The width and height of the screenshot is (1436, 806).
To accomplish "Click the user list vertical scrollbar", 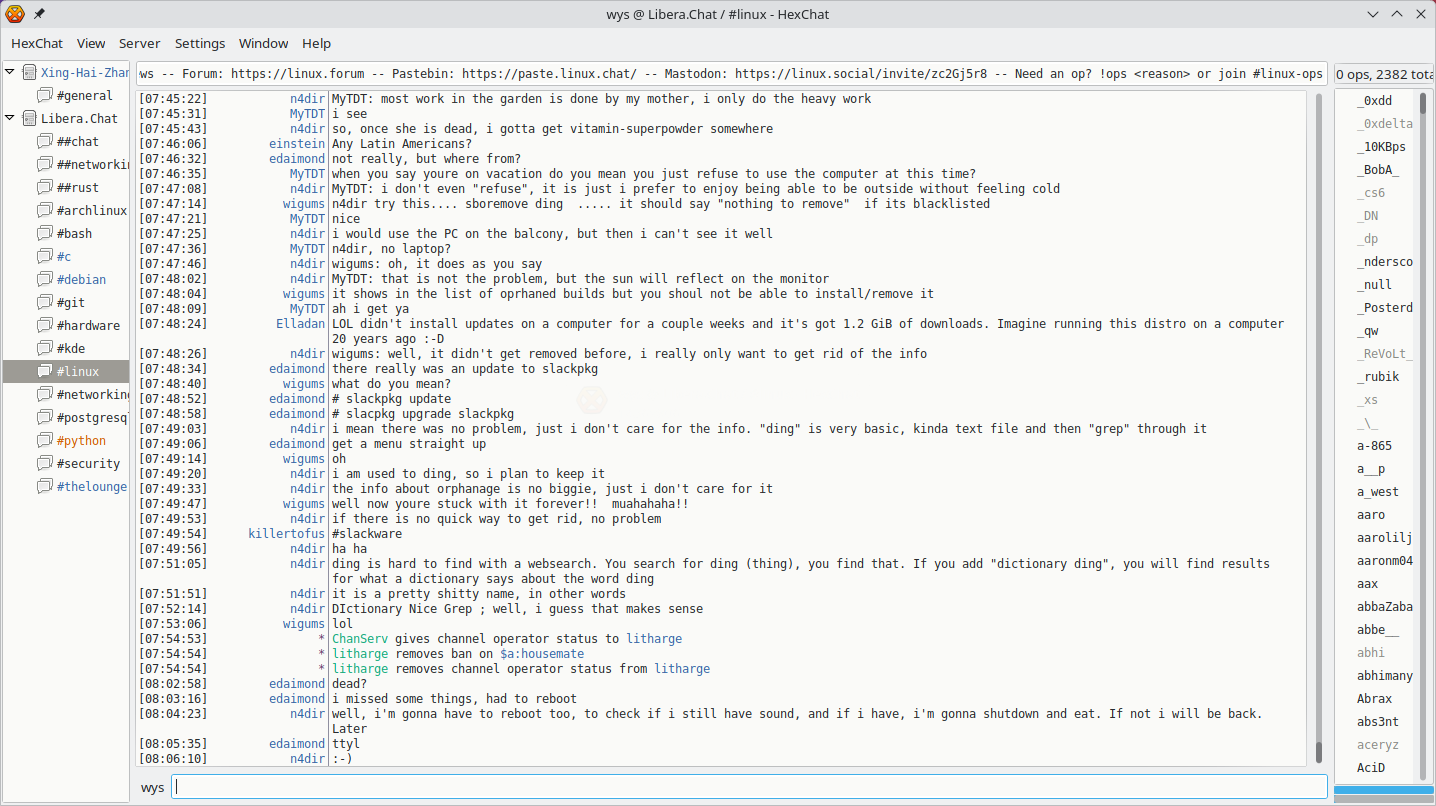I will (1424, 435).
